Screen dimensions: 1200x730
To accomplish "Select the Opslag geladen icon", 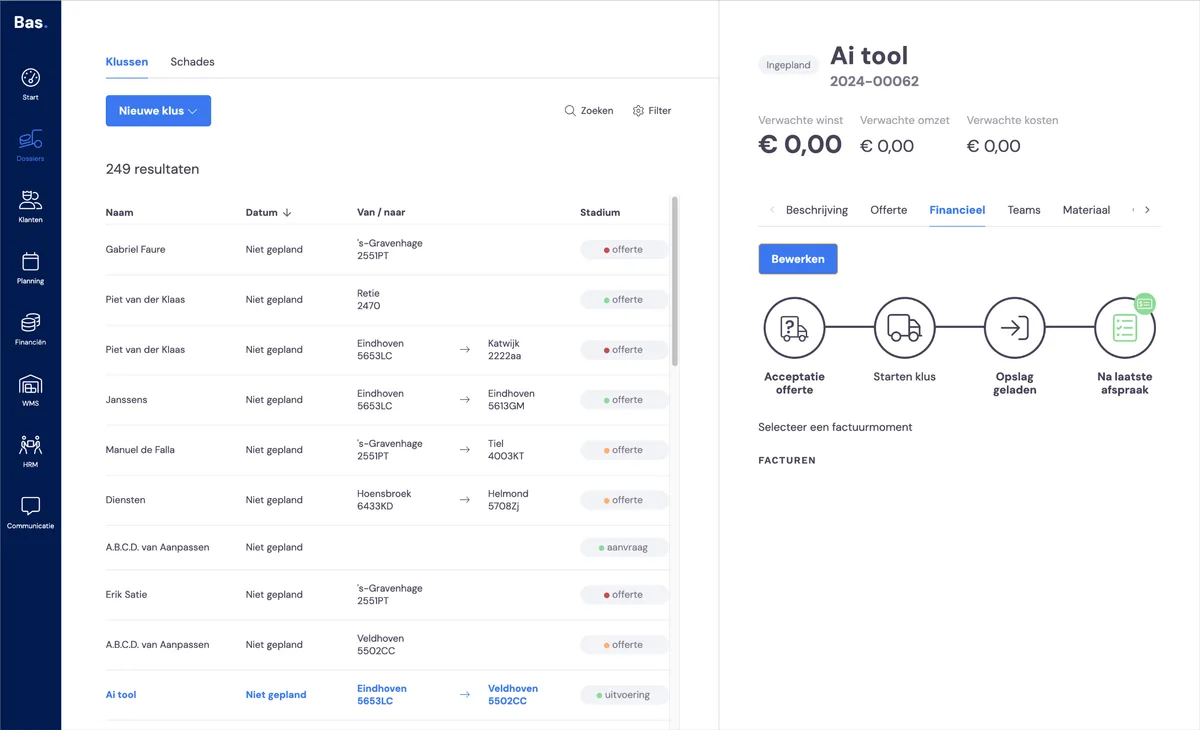I will click(1014, 328).
